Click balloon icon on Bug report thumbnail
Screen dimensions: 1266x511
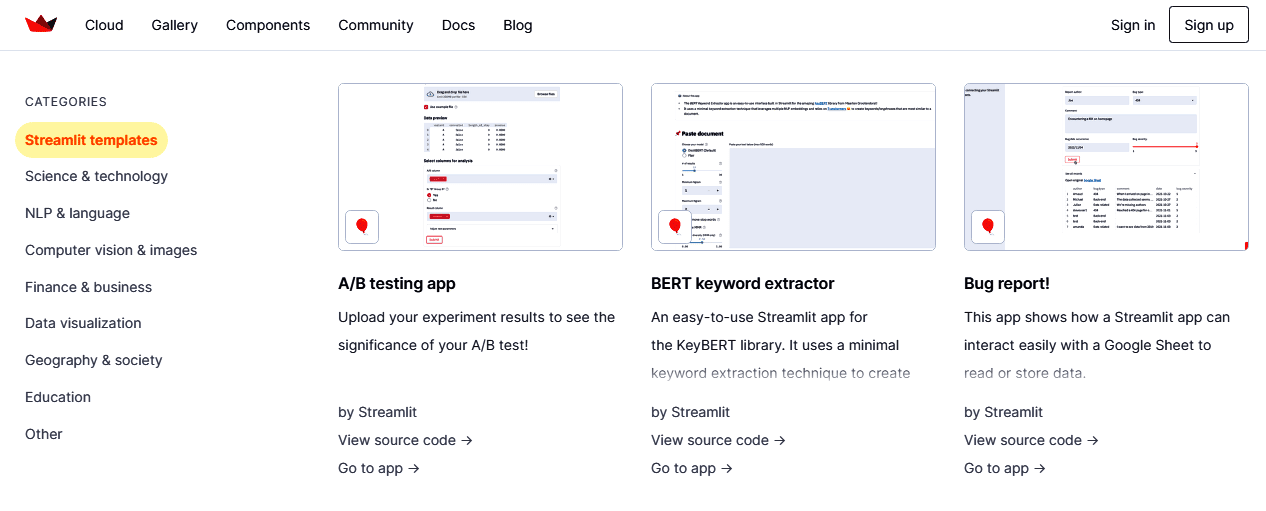tap(988, 227)
